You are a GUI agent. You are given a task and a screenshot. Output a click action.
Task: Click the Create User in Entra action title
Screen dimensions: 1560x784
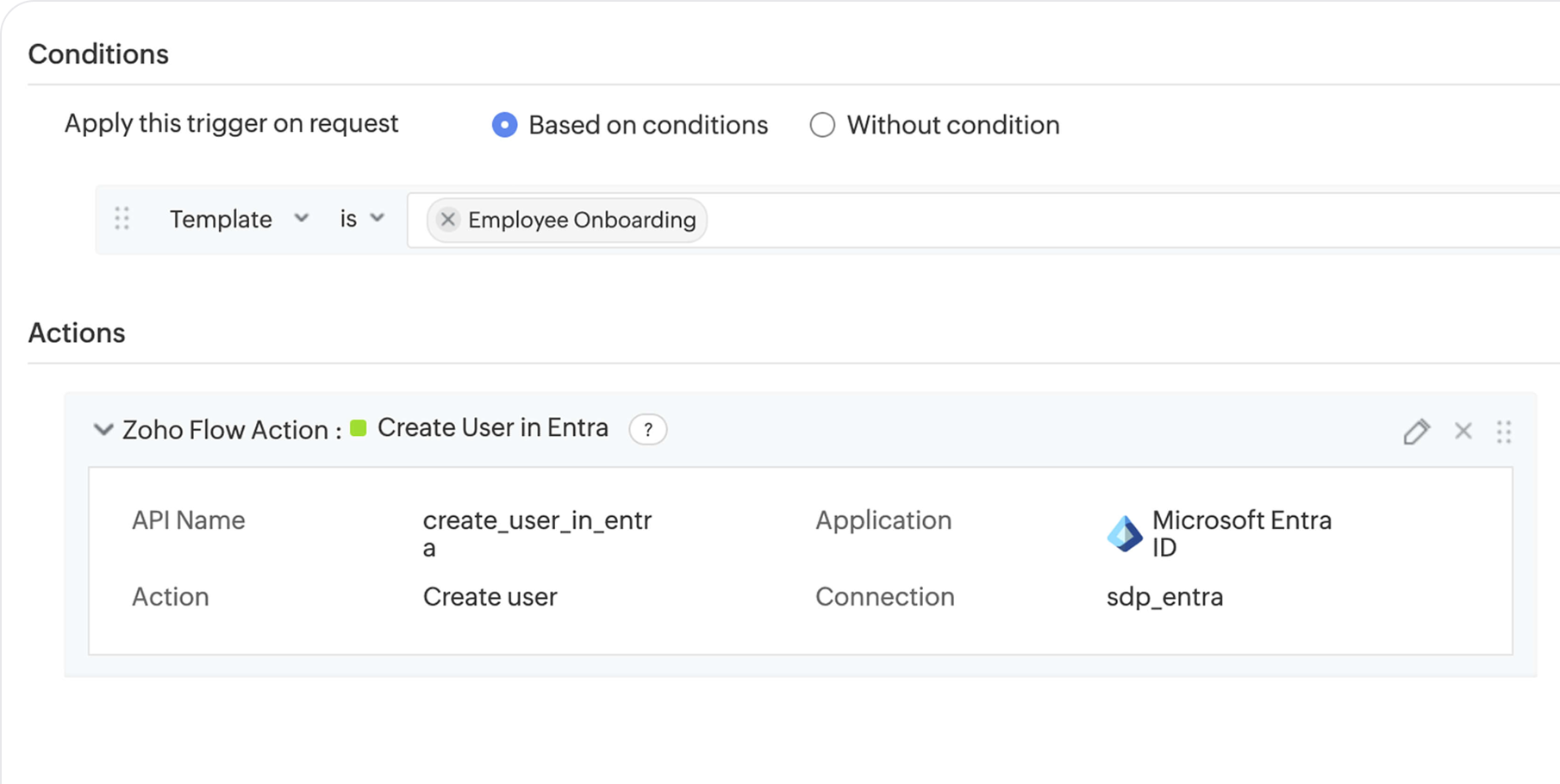tap(492, 427)
